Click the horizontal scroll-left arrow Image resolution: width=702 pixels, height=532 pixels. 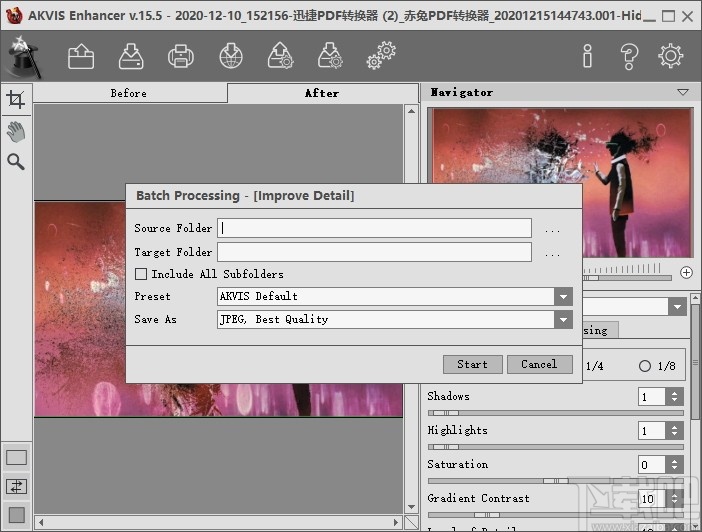tap(41, 522)
